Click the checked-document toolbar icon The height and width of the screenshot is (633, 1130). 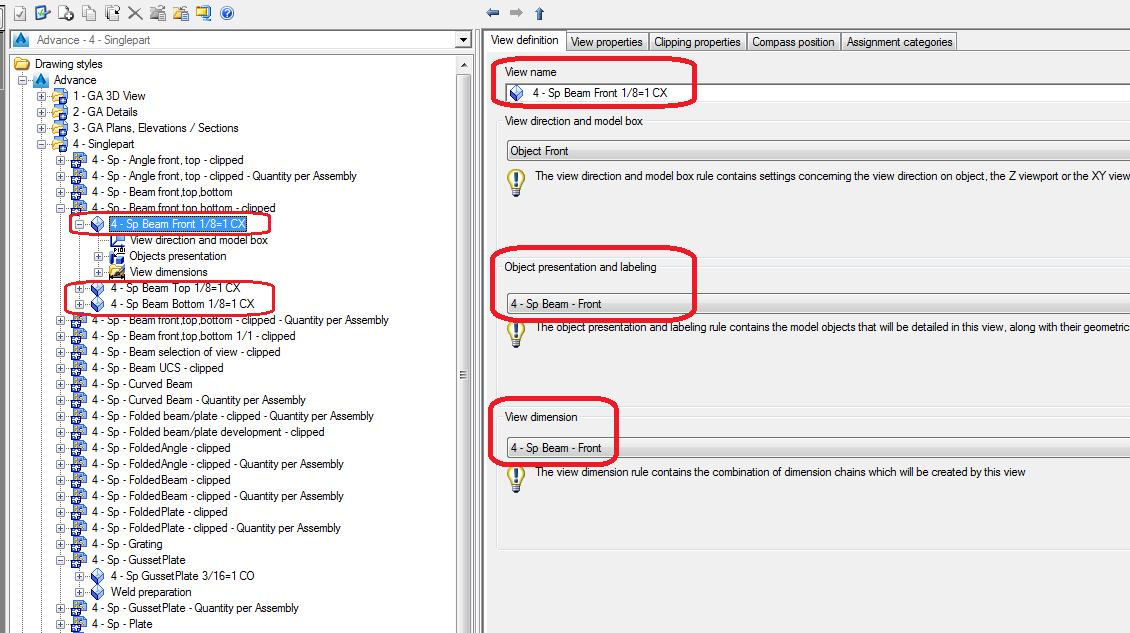pyautogui.click(x=20, y=13)
